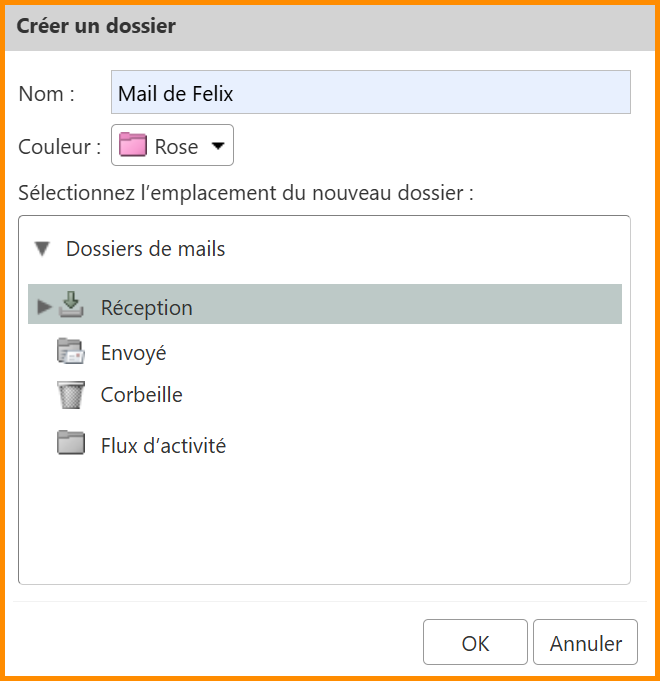Click the pink folder color icon
The image size is (660, 681).
point(133,146)
